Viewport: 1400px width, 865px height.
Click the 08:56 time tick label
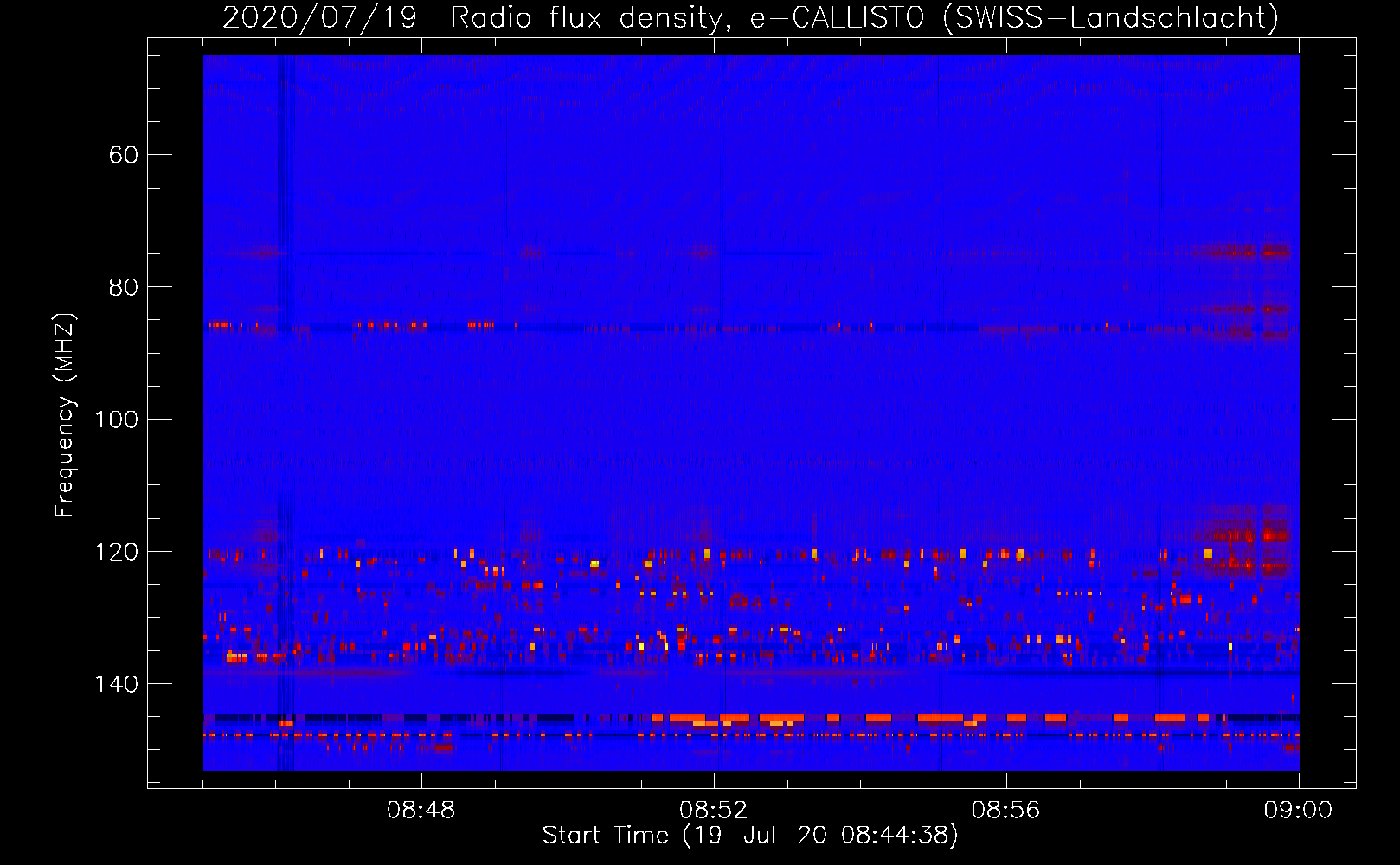coord(1005,811)
